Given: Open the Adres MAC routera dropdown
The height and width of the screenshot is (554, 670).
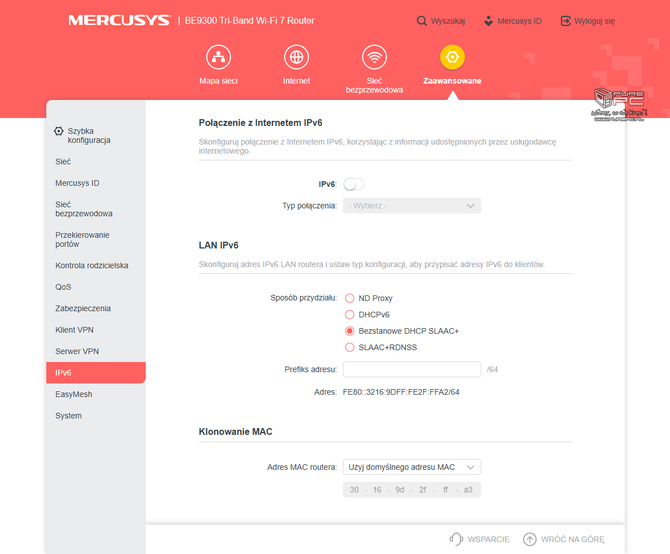Looking at the screenshot, I should [x=412, y=467].
